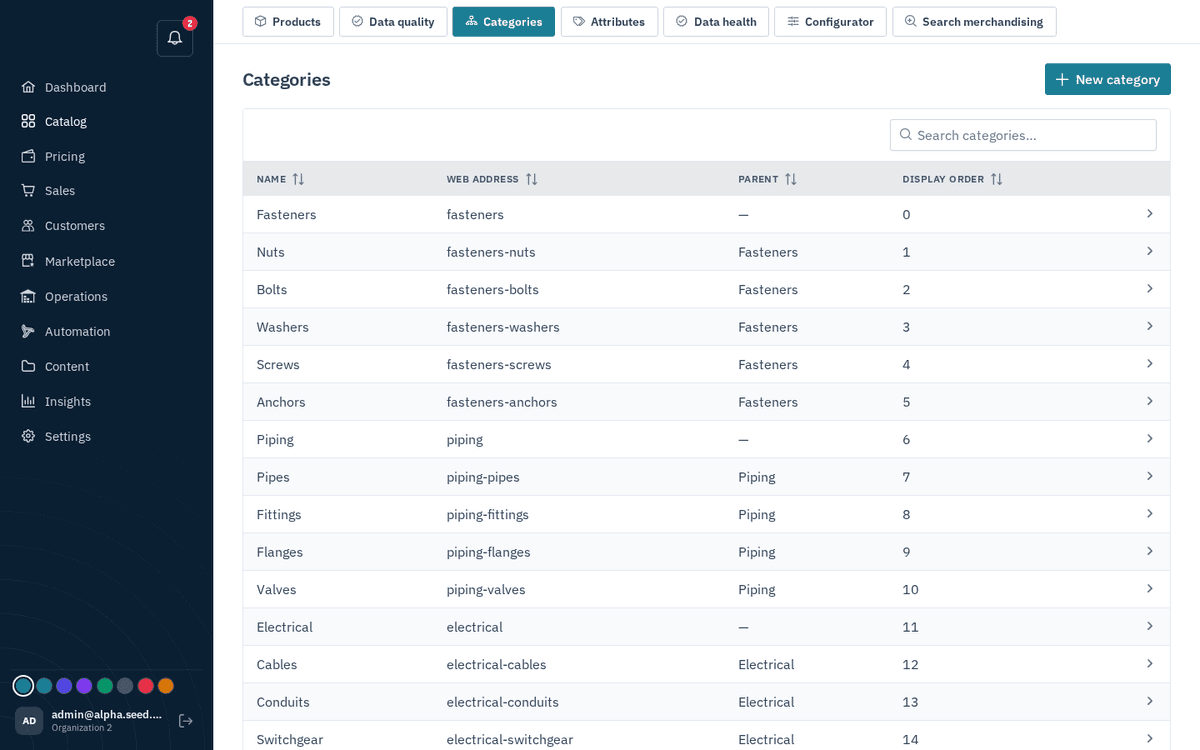Open the Data health tab
The image size is (1200, 750).
[x=716, y=22]
